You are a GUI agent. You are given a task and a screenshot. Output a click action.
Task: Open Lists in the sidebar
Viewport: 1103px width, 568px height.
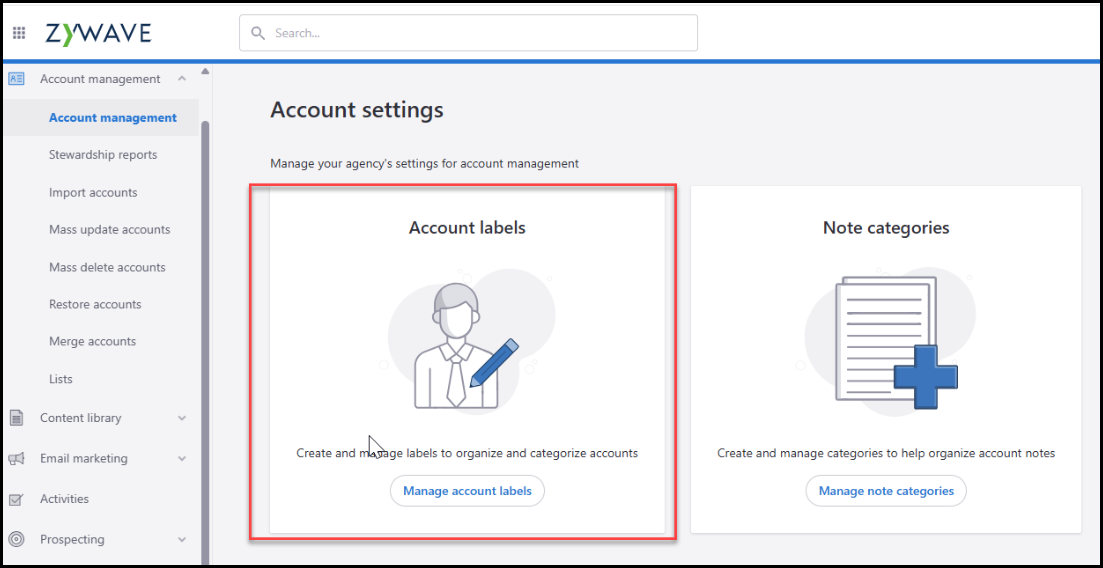point(60,379)
